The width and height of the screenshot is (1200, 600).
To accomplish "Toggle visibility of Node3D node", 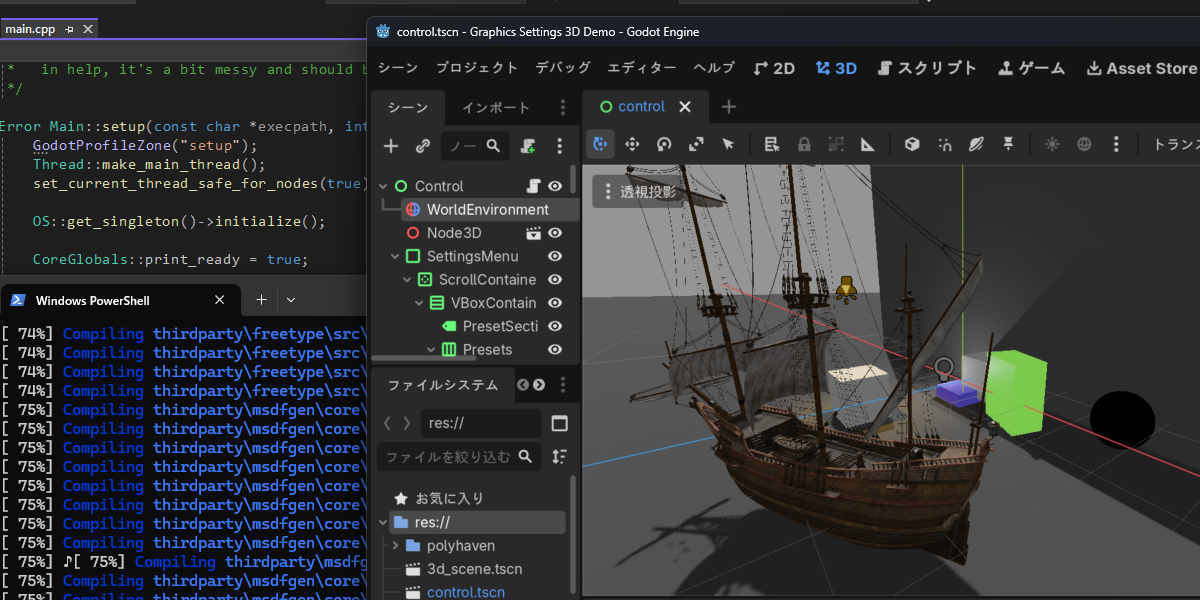I will tap(555, 233).
